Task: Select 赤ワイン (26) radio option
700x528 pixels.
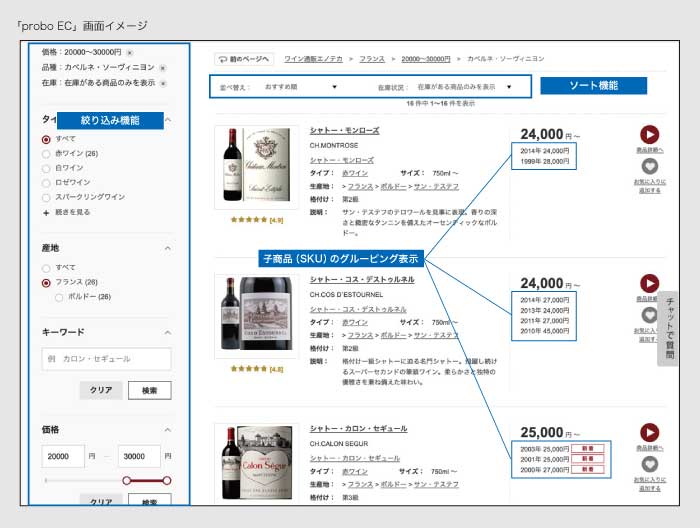Action: click(x=46, y=154)
